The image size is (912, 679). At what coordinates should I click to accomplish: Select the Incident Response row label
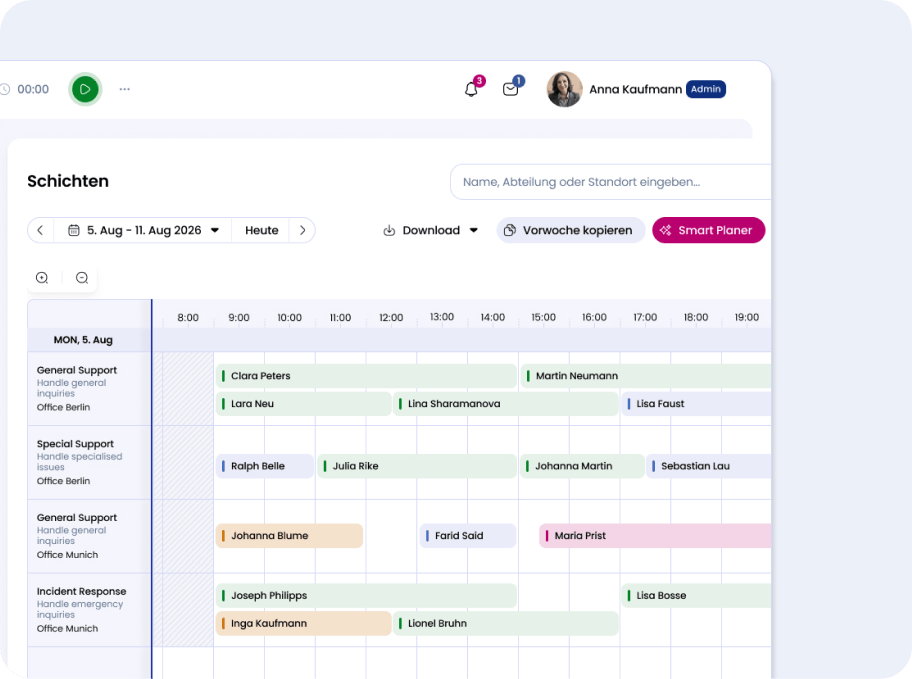coord(80,592)
